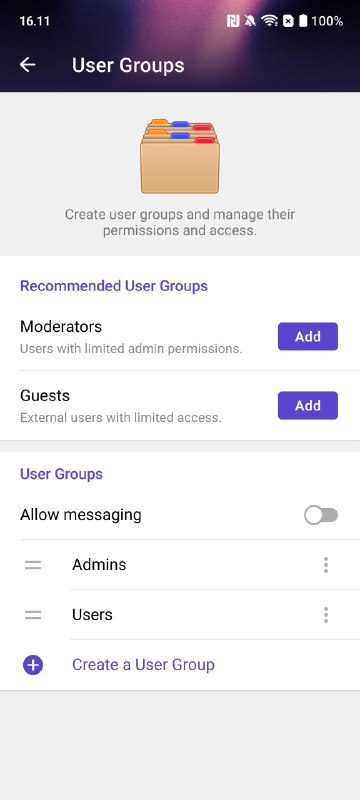Add the Moderators recommended group

pyautogui.click(x=308, y=336)
